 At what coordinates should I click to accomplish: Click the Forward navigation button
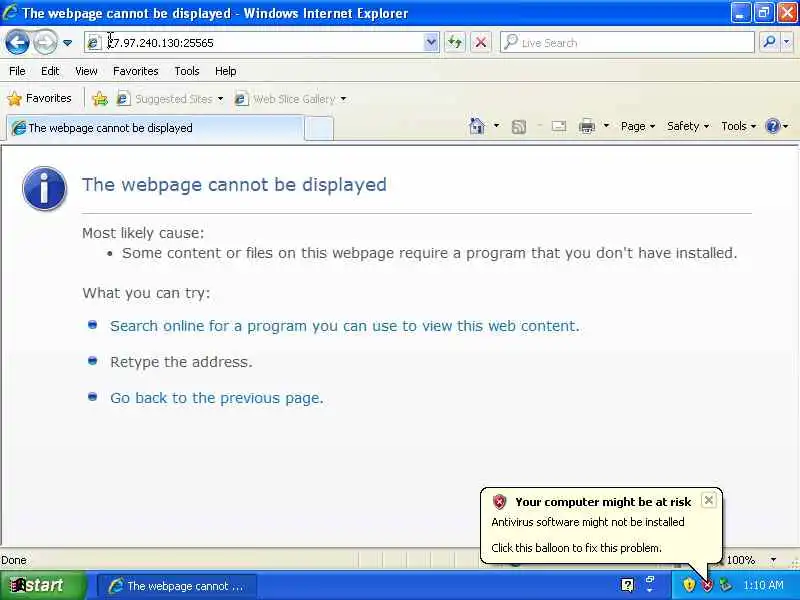(45, 42)
